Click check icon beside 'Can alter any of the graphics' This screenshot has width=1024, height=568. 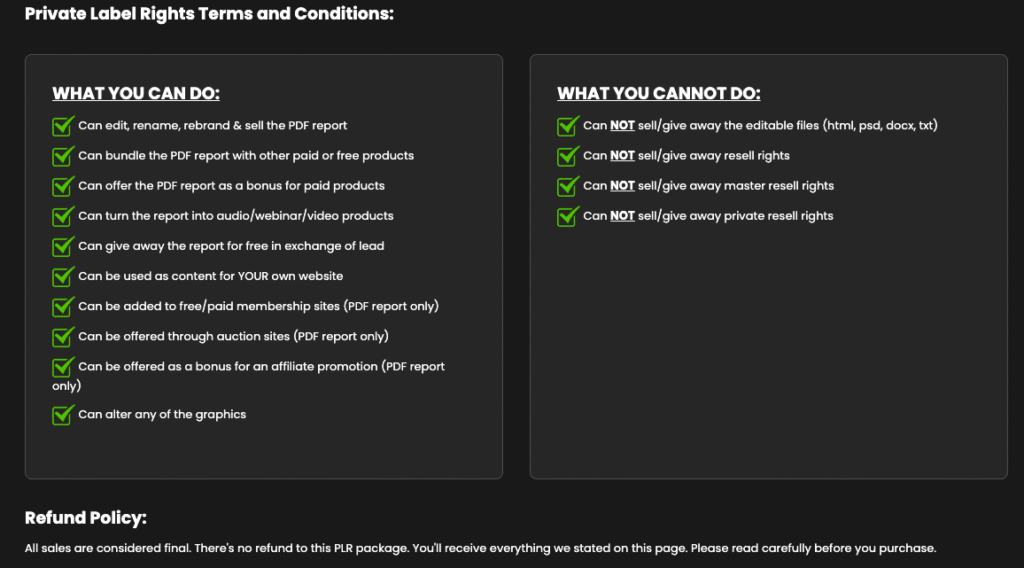coord(63,414)
